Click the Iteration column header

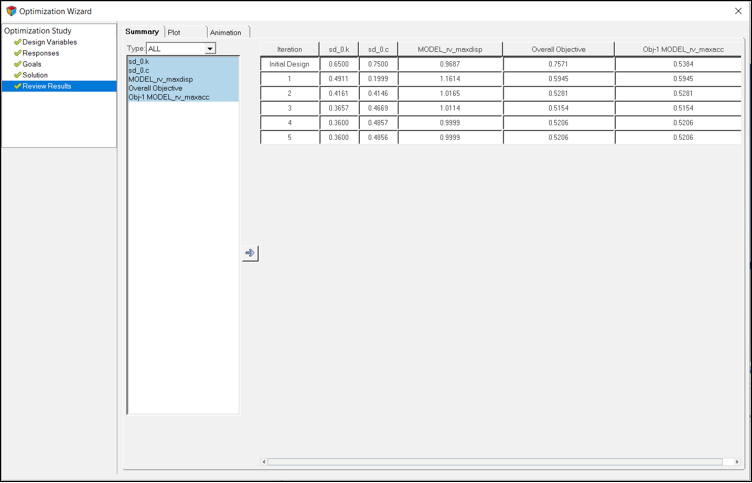click(x=289, y=49)
